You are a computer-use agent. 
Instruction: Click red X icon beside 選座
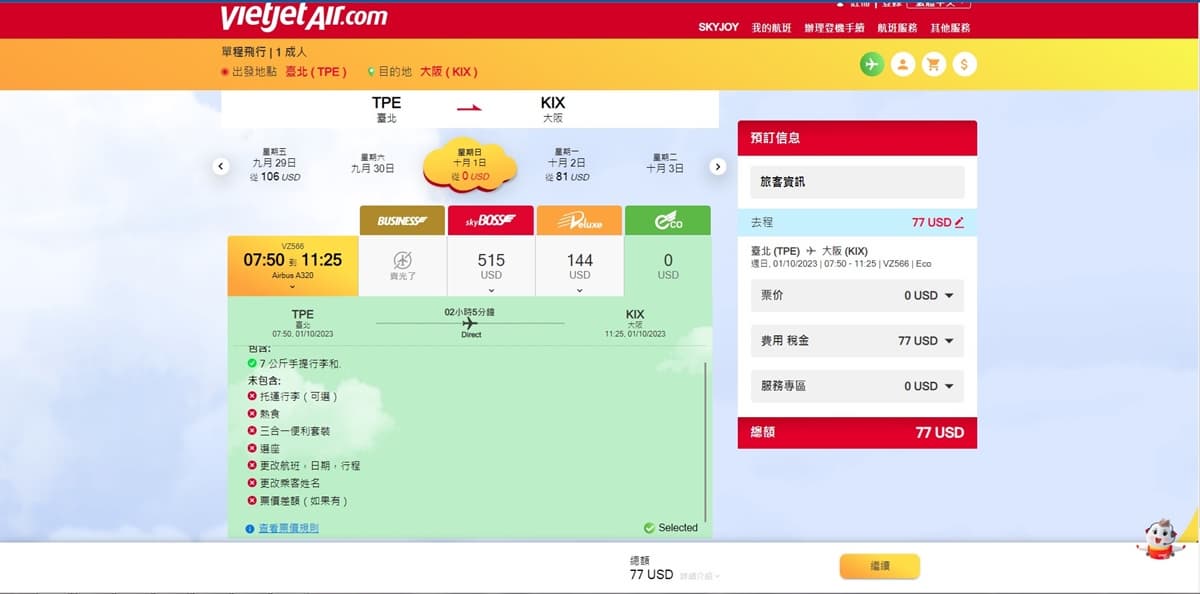[252, 449]
